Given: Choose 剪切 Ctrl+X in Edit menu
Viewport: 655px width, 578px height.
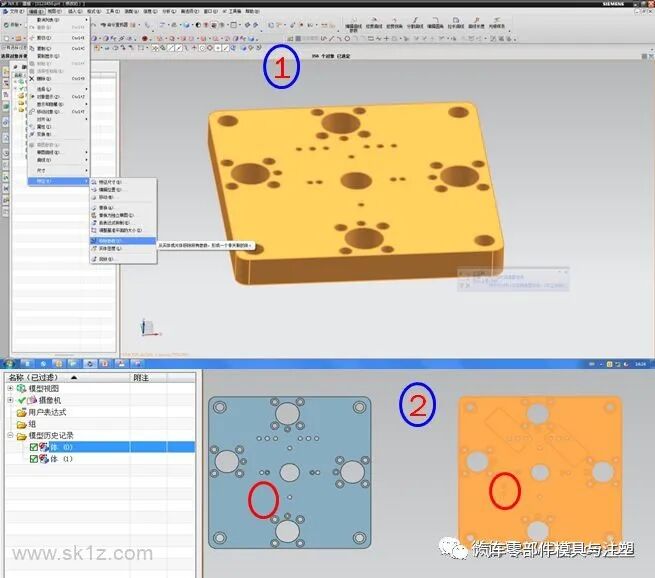Looking at the screenshot, I should coord(58,38).
